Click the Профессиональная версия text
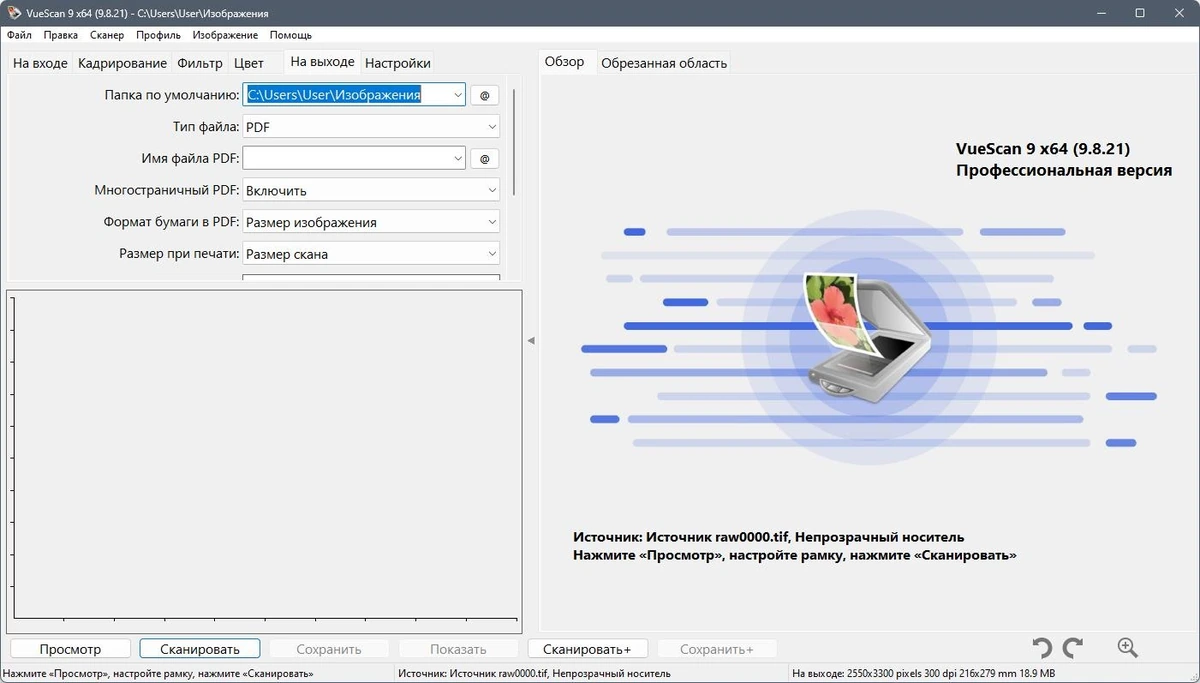The height and width of the screenshot is (683, 1200). click(1064, 170)
